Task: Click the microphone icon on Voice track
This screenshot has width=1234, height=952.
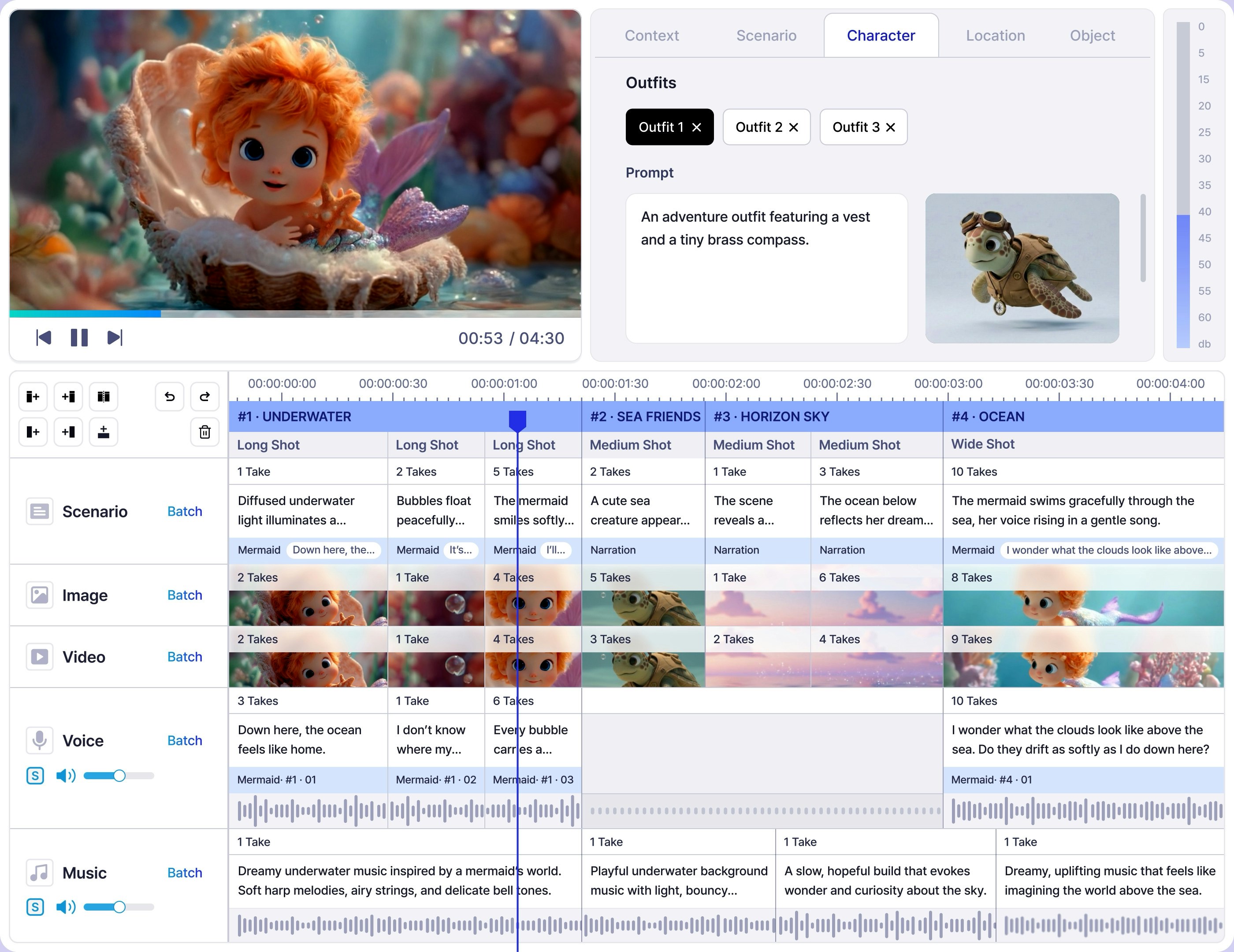Action: tap(40, 740)
